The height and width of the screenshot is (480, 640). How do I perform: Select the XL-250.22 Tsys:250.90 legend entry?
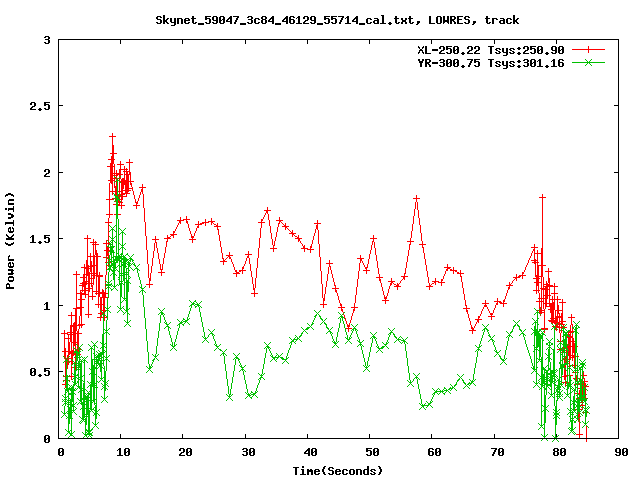491,50
